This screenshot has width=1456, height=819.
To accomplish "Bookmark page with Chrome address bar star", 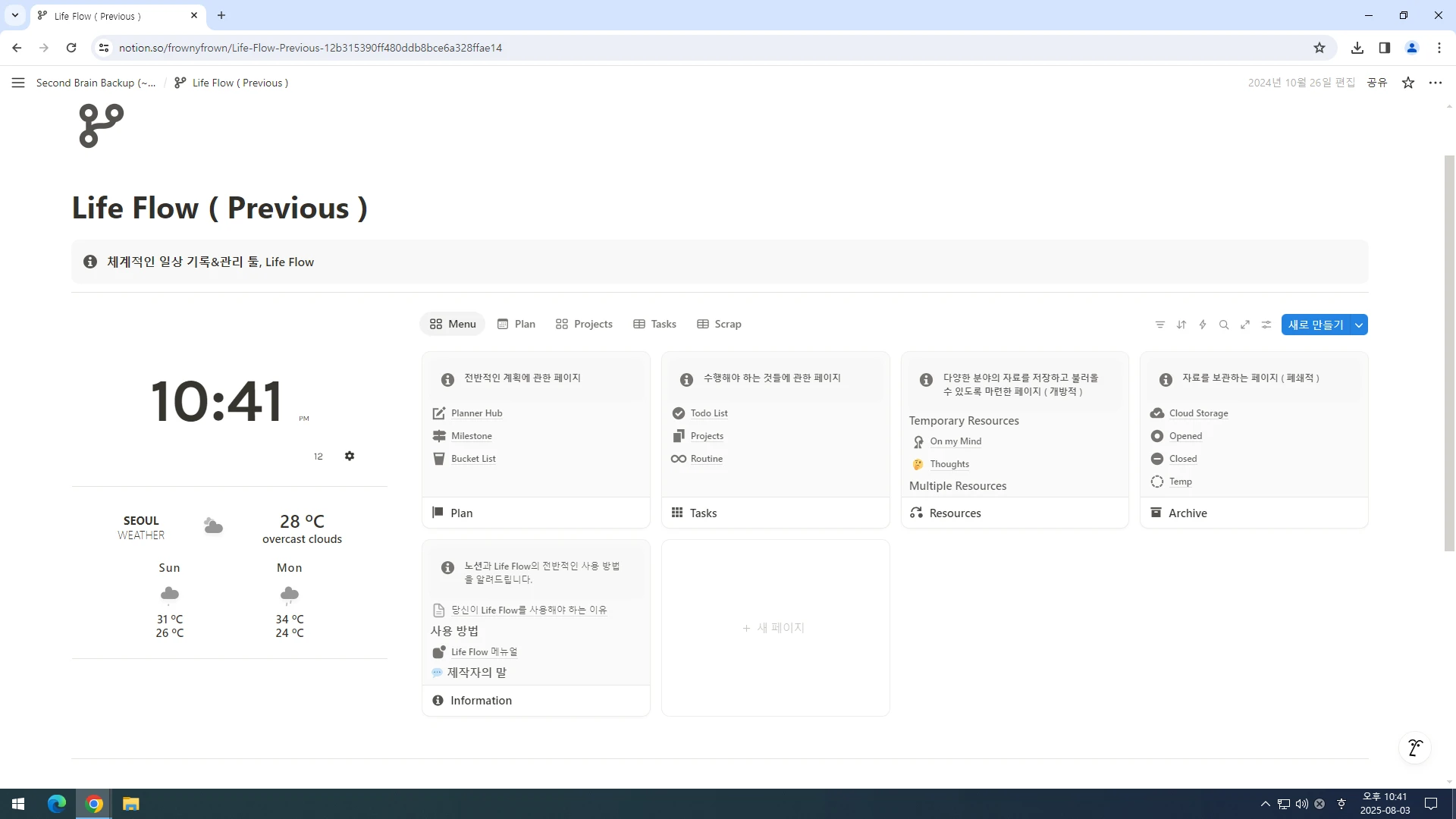I will 1319,48.
